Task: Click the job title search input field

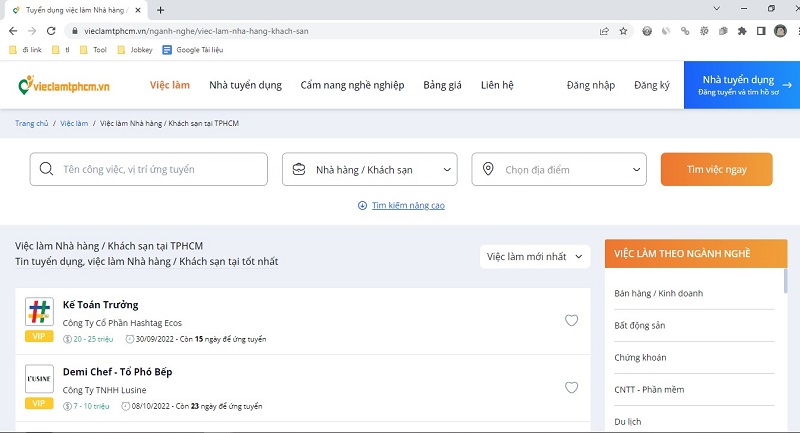Action: [x=149, y=169]
